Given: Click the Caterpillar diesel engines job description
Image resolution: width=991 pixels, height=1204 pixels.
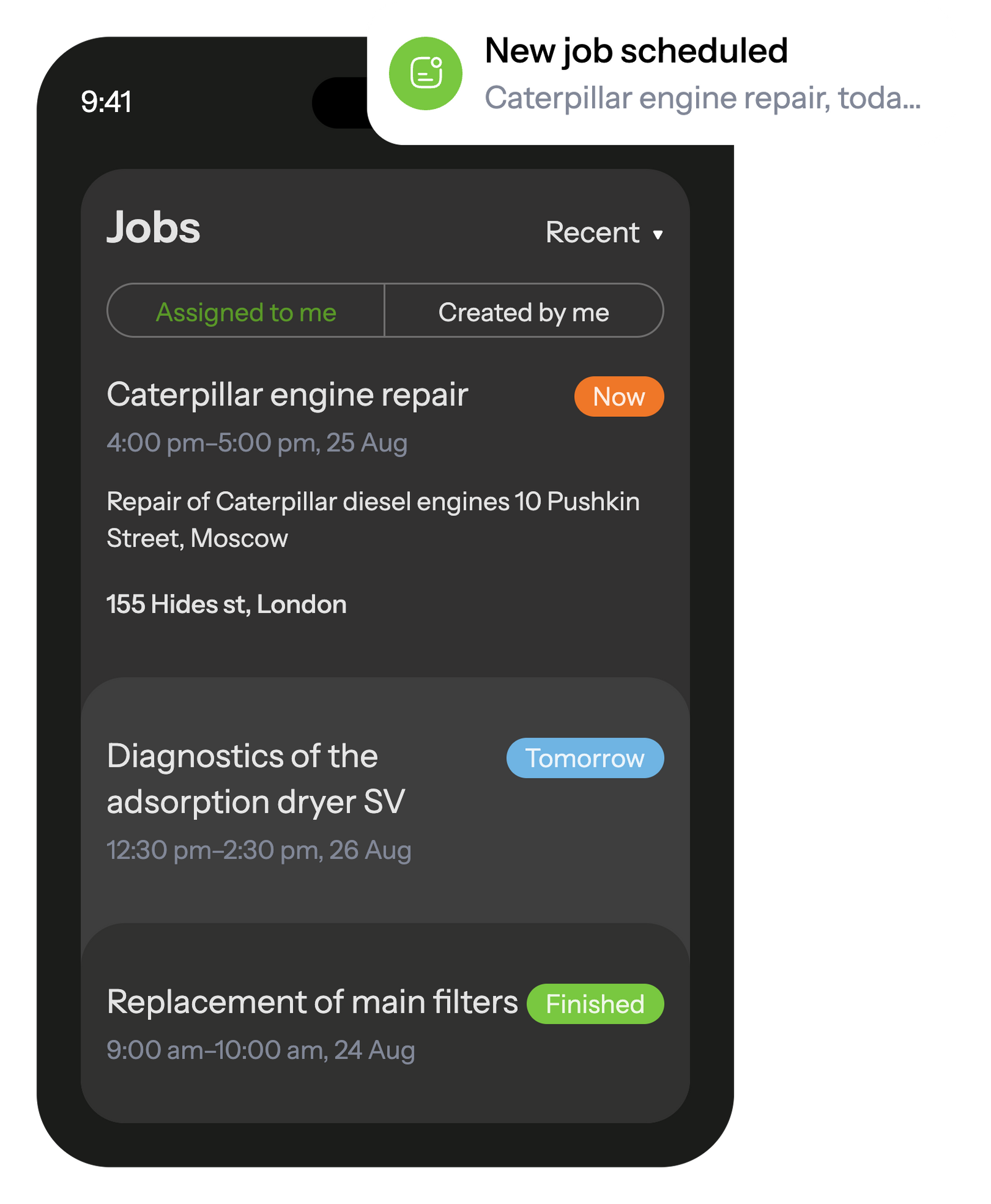Looking at the screenshot, I should click(x=372, y=520).
